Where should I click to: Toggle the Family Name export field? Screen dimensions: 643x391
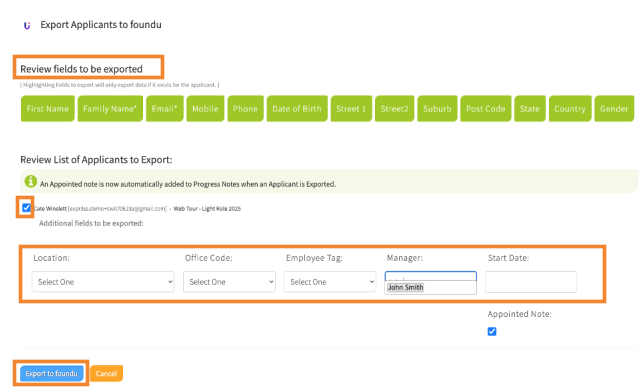110,109
